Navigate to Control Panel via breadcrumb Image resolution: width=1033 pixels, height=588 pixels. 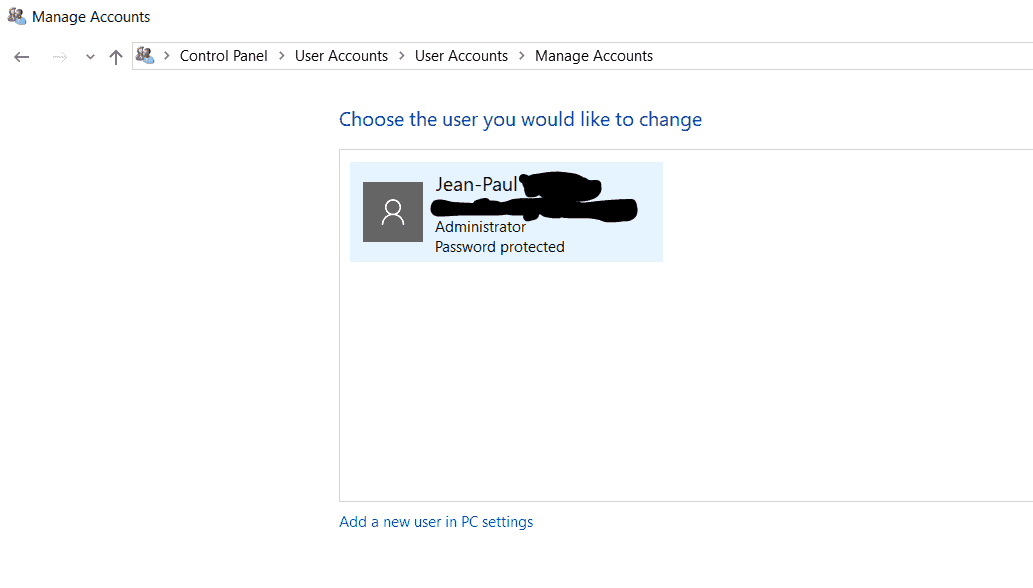coord(222,56)
